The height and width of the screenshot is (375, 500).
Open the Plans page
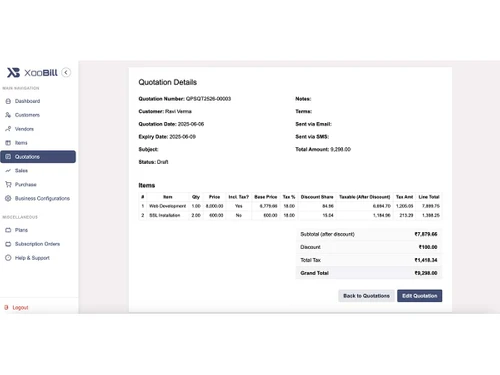(x=21, y=230)
